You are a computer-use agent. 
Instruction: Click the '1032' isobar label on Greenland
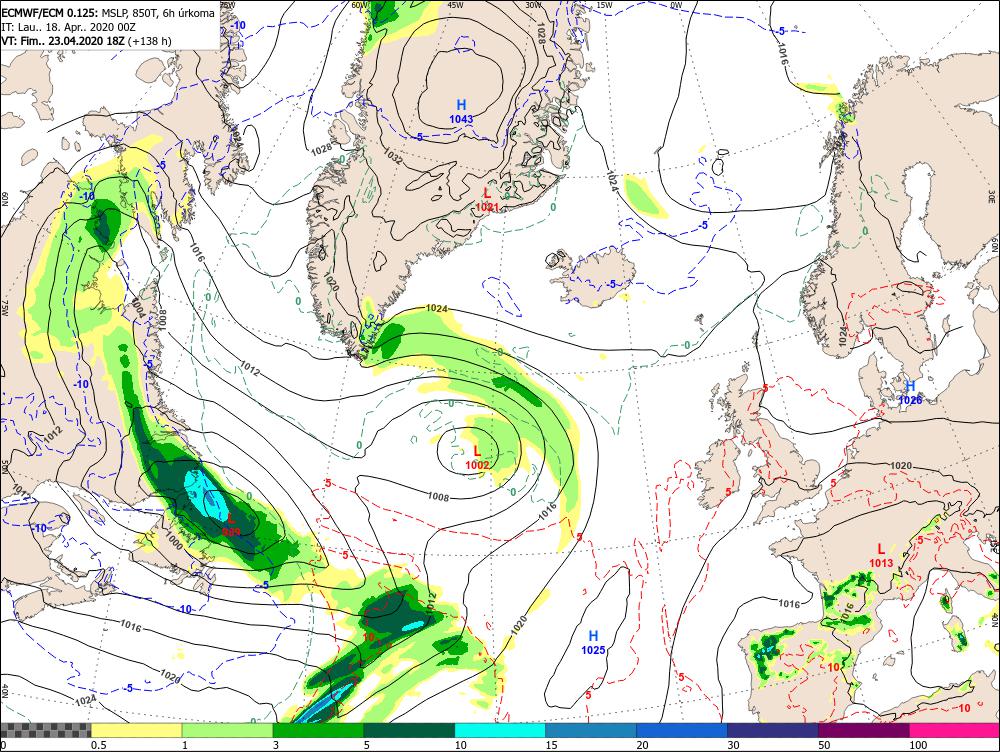coord(393,156)
